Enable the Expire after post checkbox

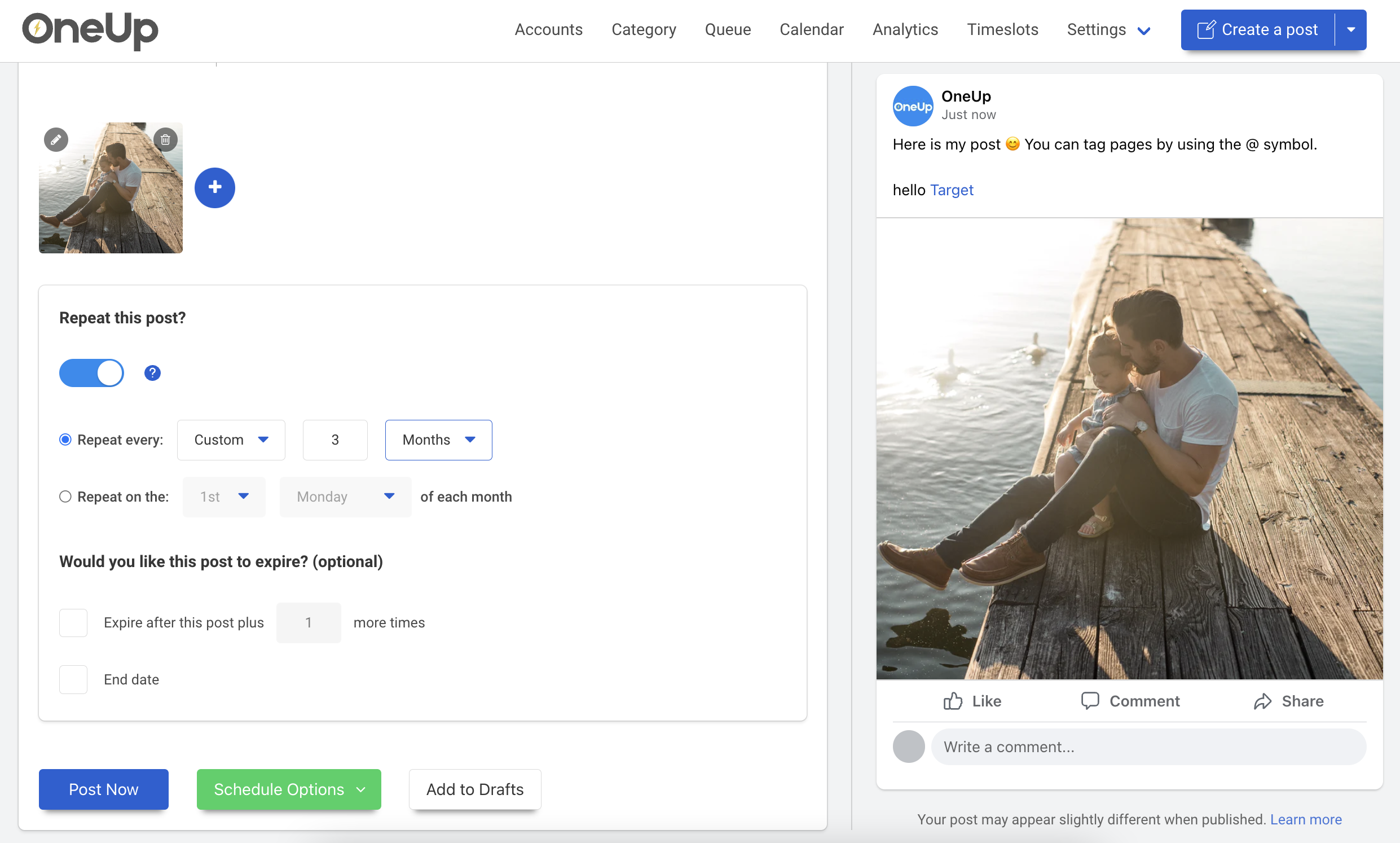[73, 623]
